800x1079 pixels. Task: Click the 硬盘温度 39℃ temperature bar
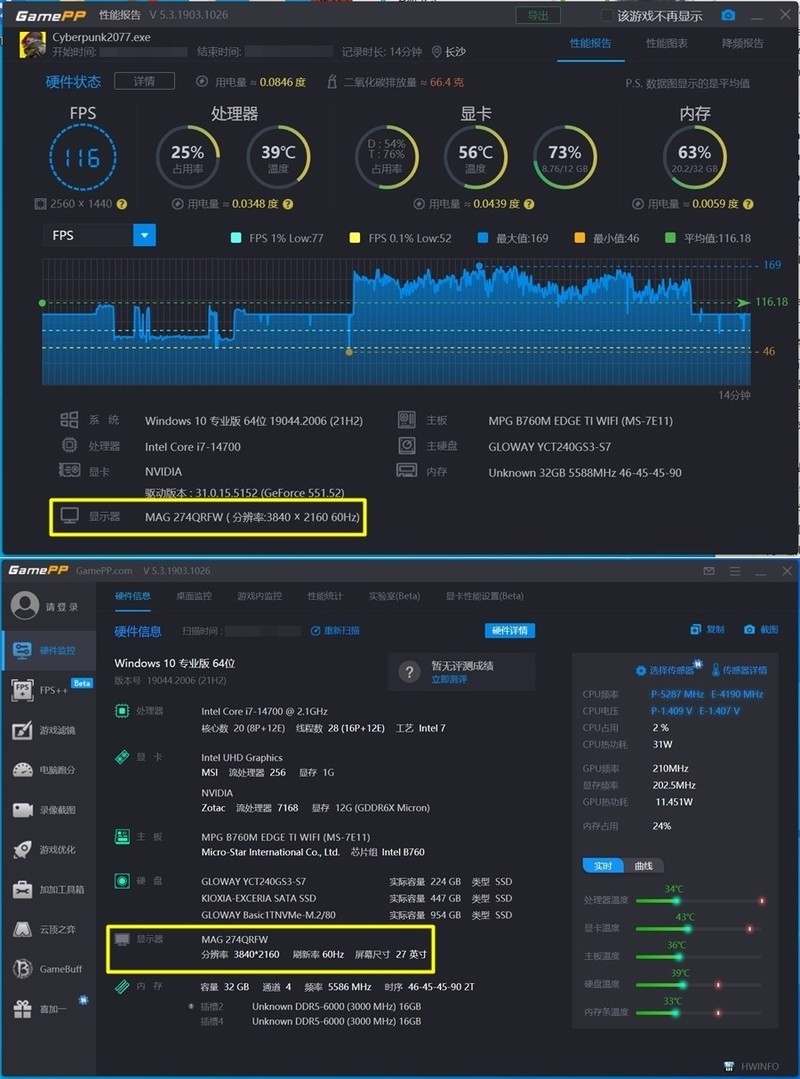tap(700, 985)
